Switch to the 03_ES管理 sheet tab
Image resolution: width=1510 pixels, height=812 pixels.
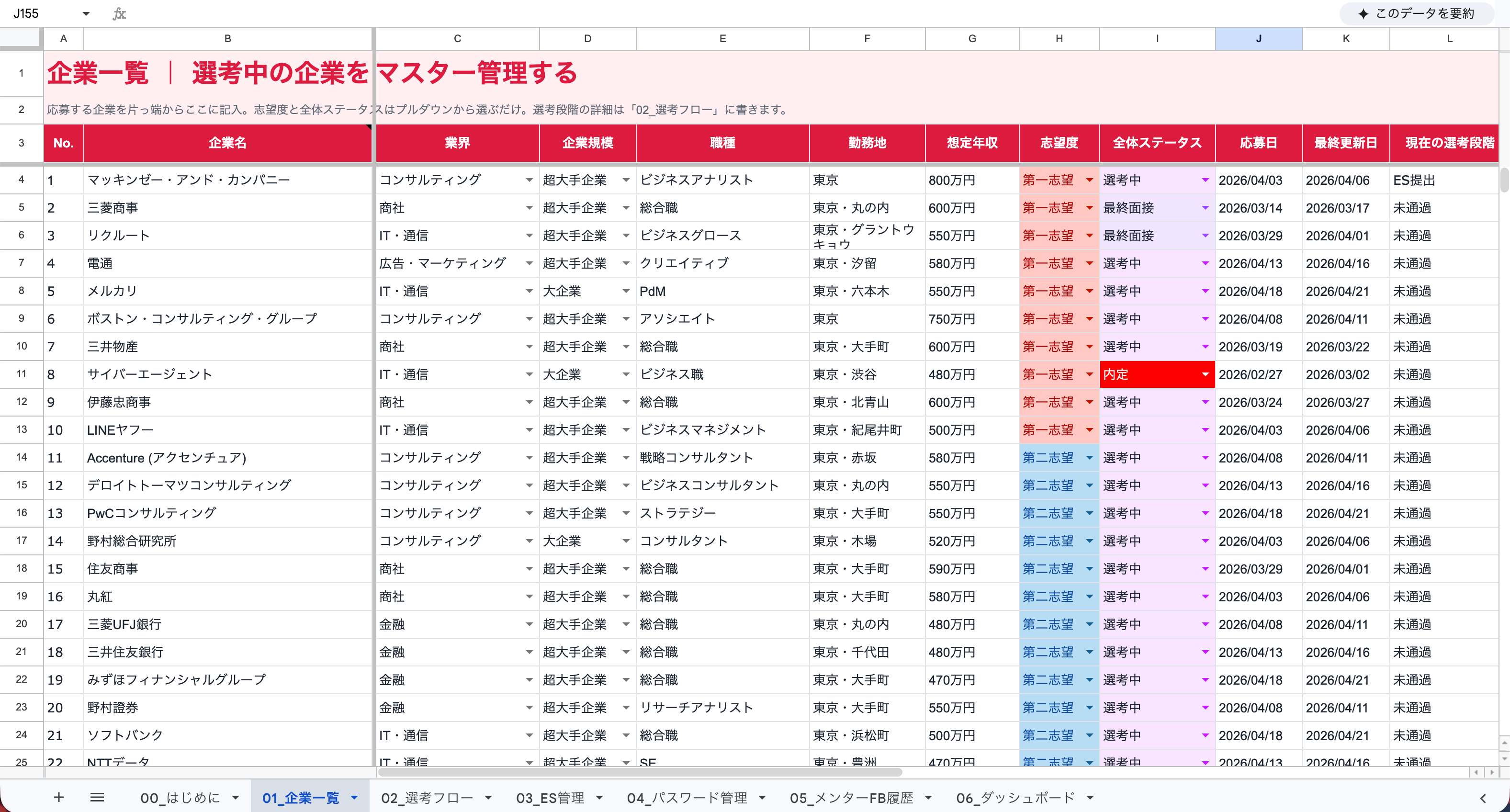pos(550,797)
